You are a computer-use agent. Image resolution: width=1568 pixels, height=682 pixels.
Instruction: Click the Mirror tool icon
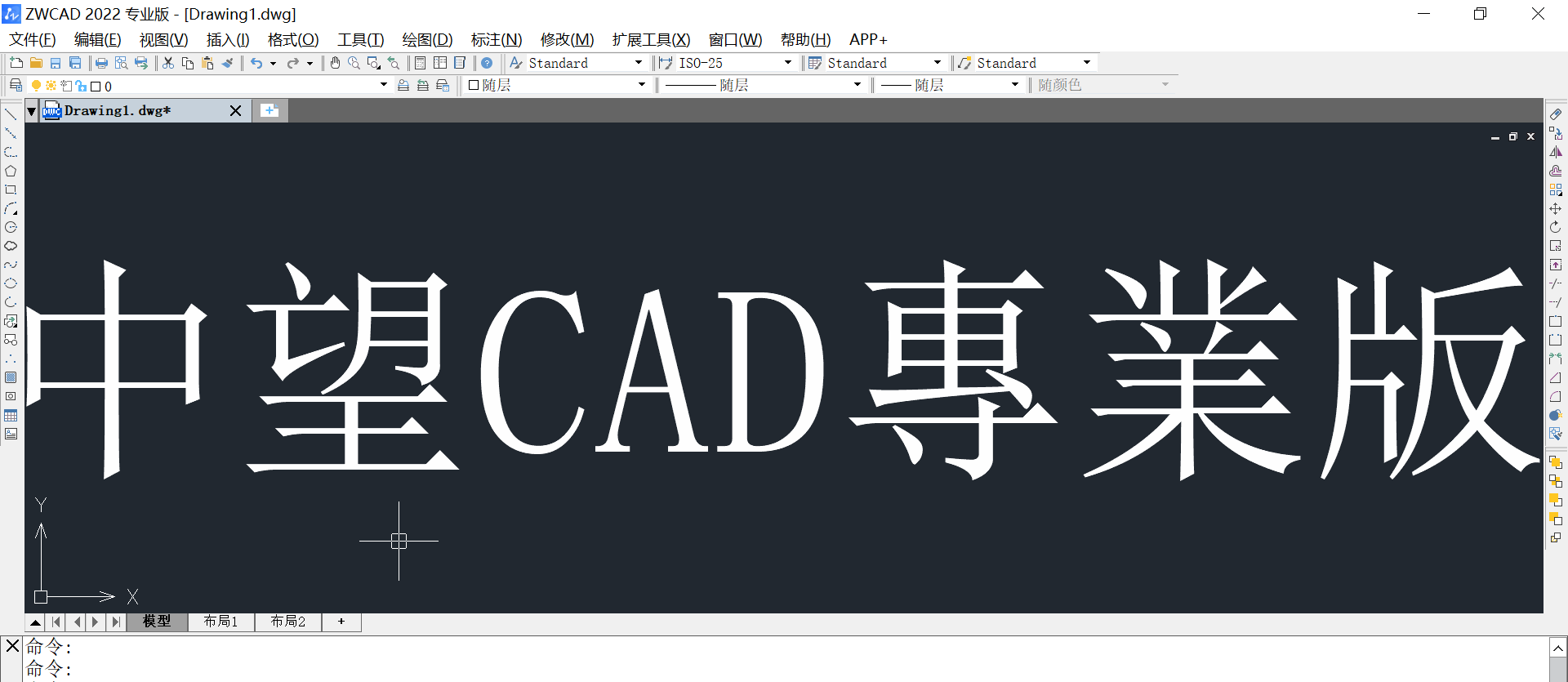point(1556,152)
